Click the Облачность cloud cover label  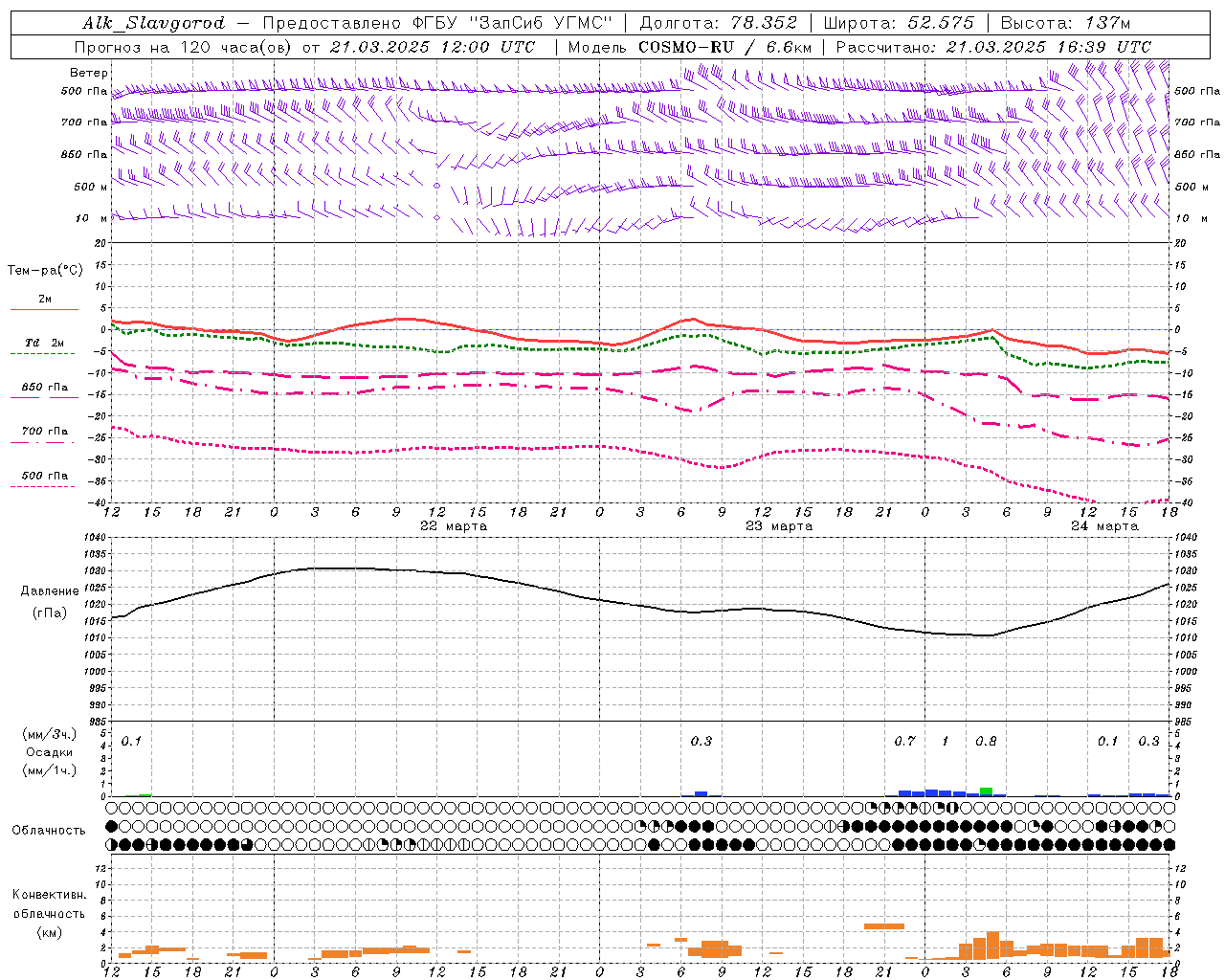point(49,831)
